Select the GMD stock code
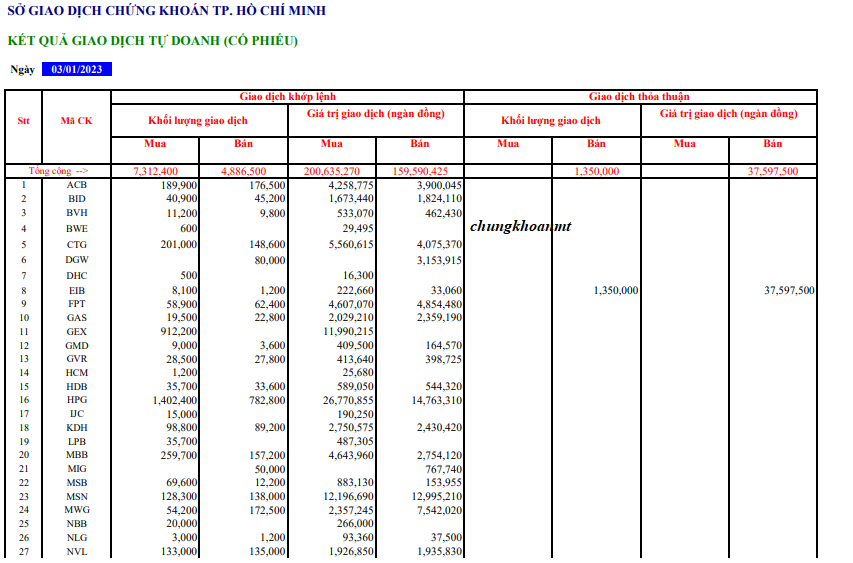The height and width of the screenshot is (563, 853). pos(77,345)
